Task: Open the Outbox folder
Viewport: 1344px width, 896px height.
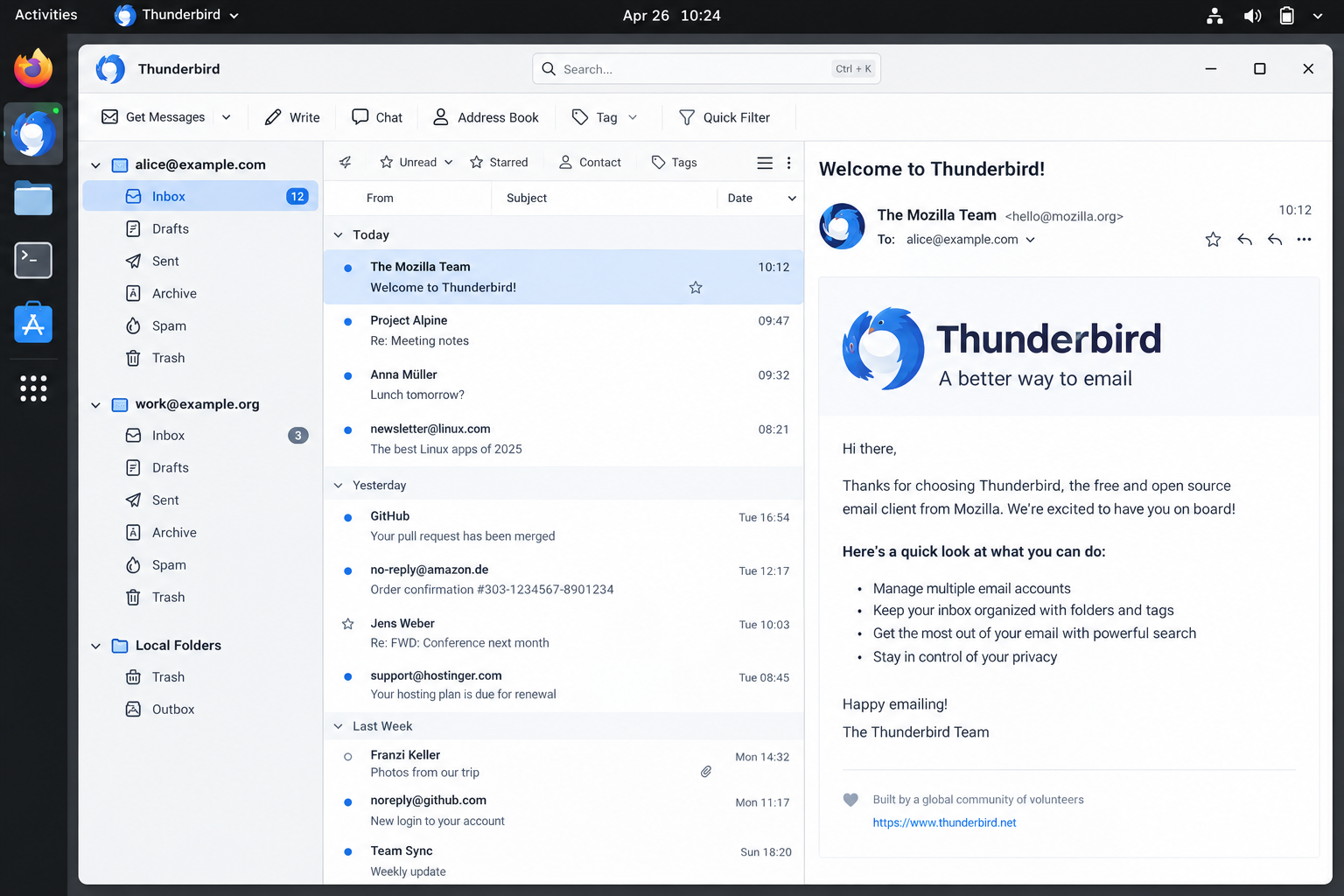Action: 200,710
